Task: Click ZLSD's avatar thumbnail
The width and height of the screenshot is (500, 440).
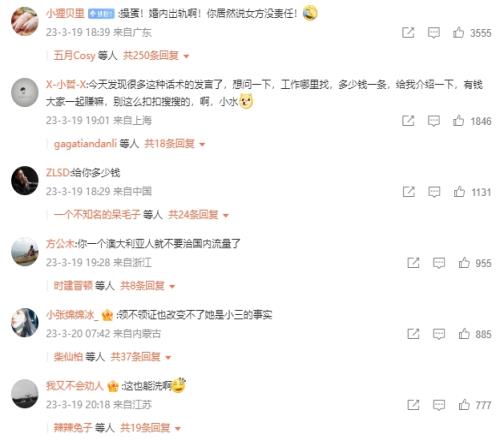Action: click(x=25, y=180)
